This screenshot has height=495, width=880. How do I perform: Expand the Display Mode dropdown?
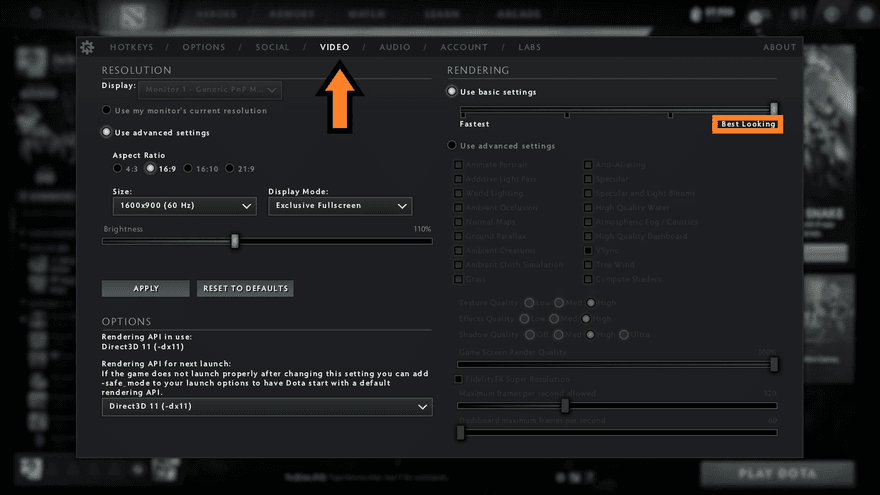(340, 206)
